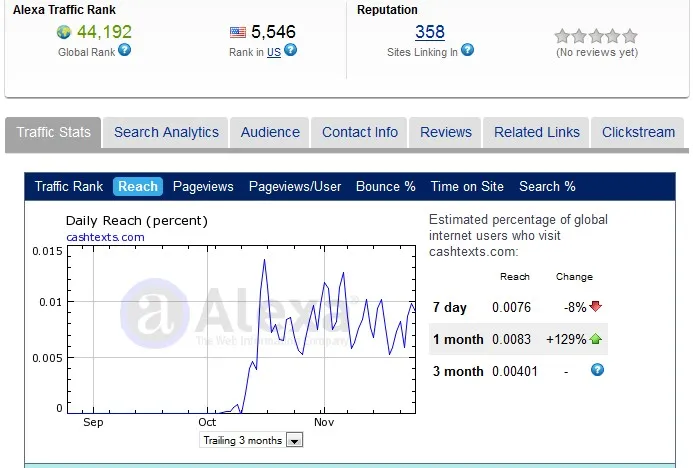Click the Change column header
This screenshot has height=468, width=693.
point(574,277)
